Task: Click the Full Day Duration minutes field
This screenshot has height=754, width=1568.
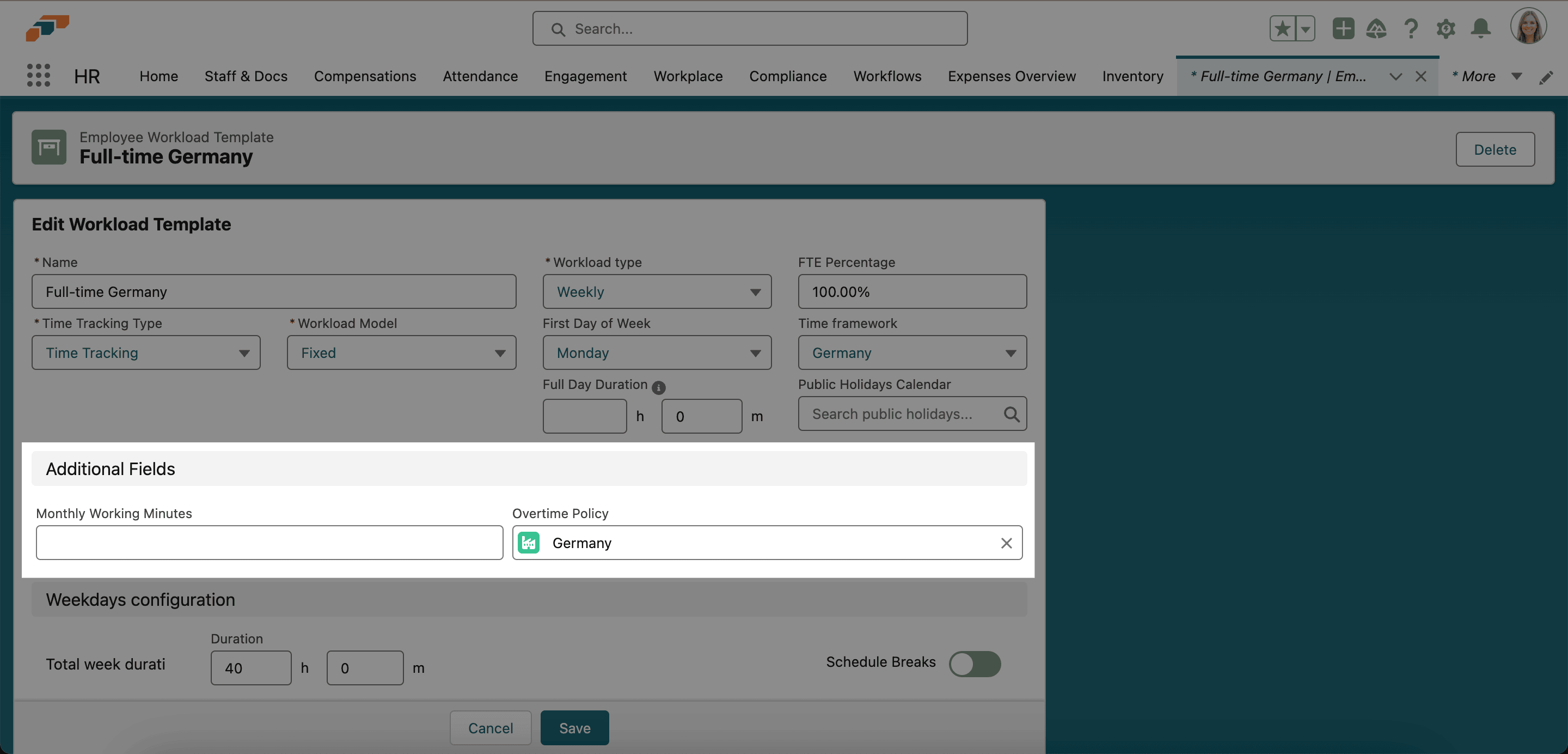Action: (x=701, y=416)
